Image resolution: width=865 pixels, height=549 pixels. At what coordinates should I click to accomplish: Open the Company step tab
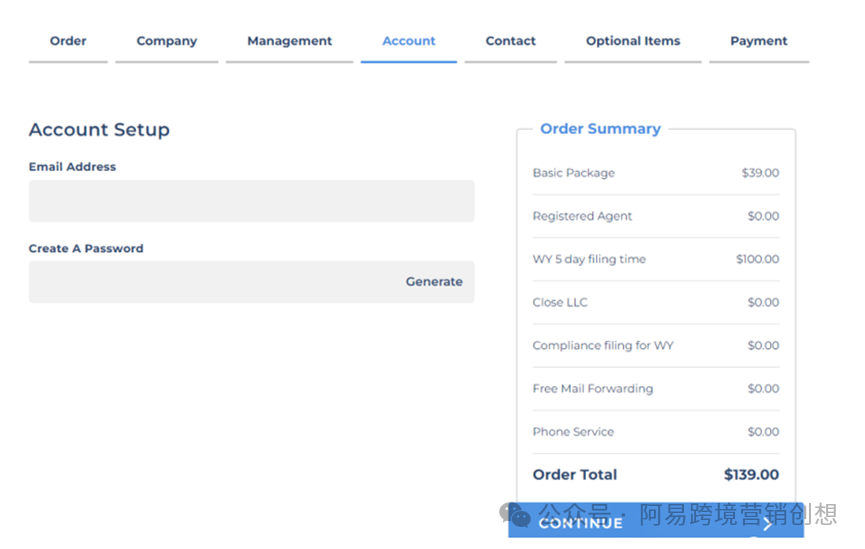pyautogui.click(x=167, y=41)
